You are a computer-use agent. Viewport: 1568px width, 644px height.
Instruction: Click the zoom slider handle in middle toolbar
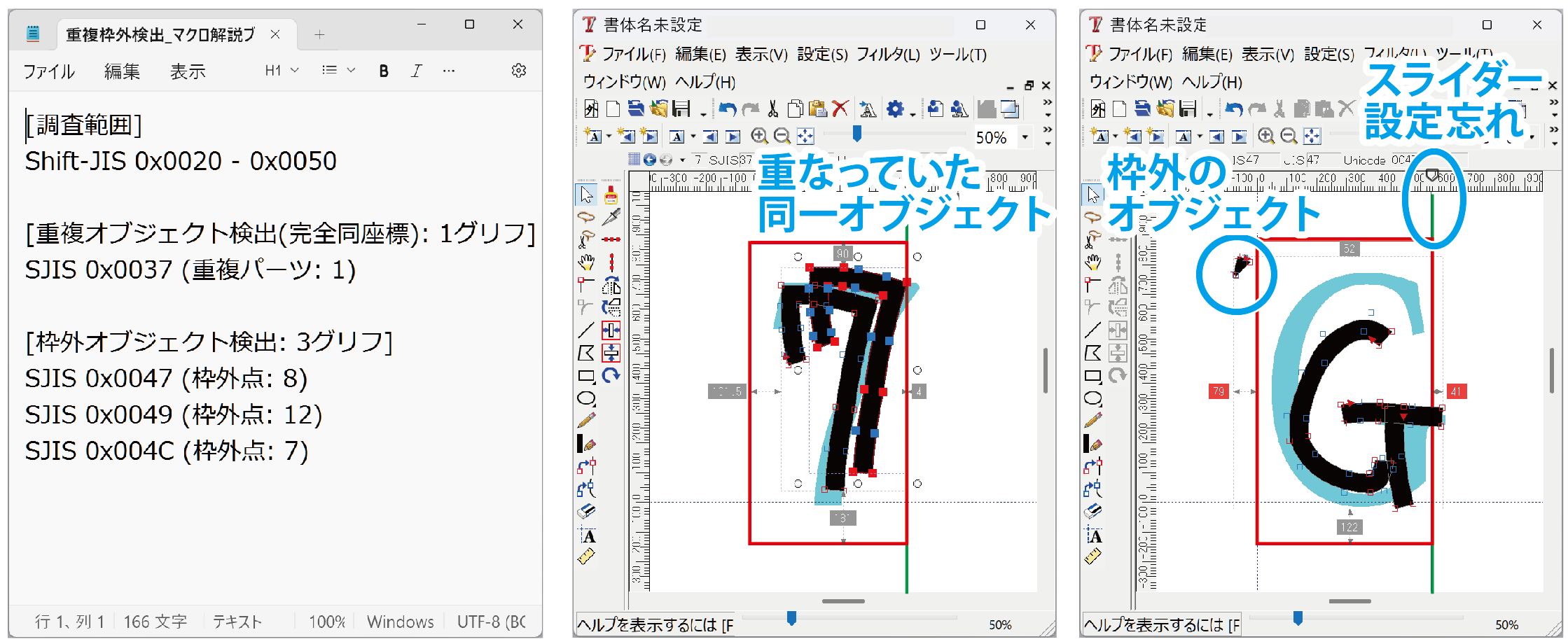click(856, 133)
